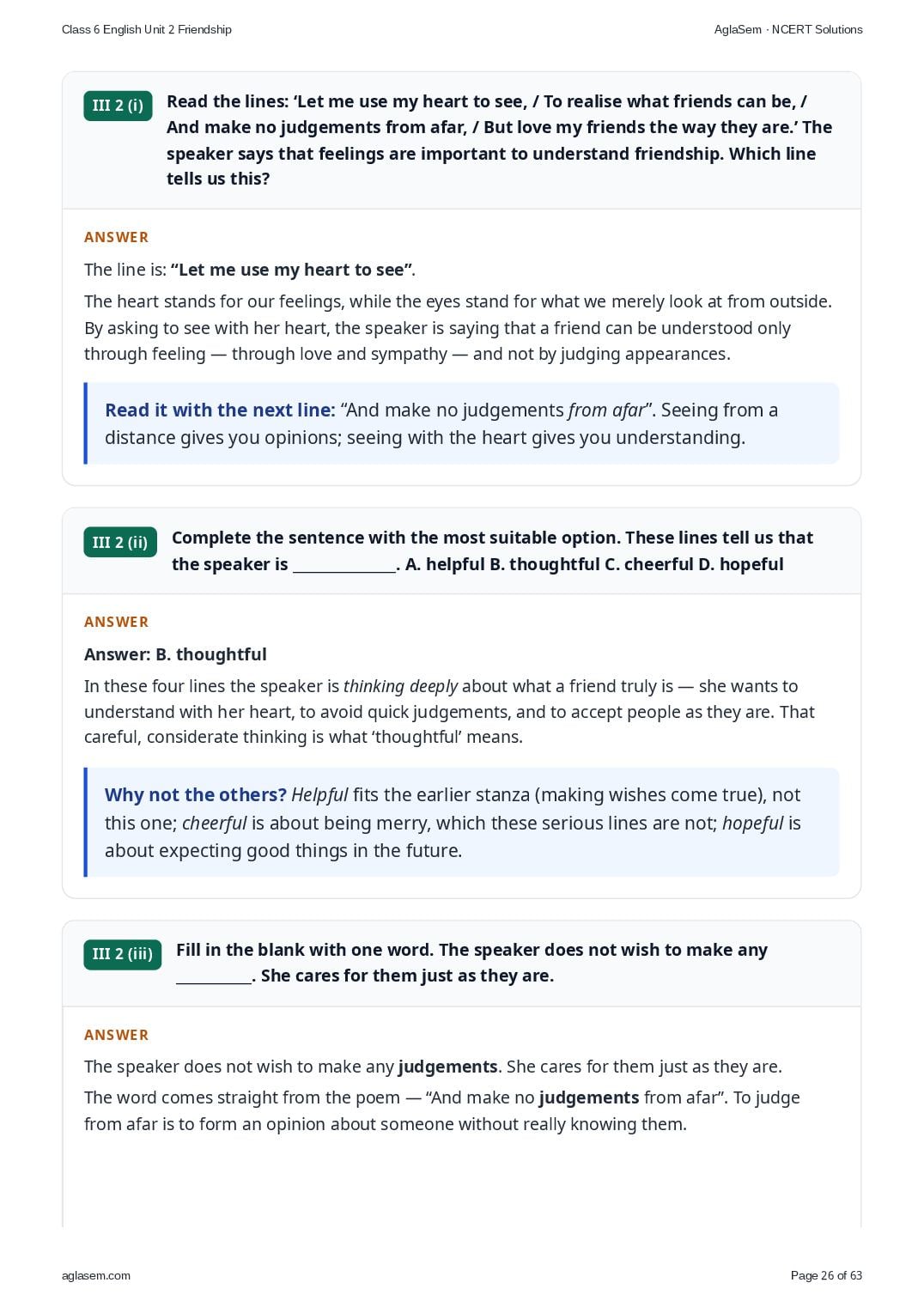Viewport: 924px width, 1307px height.
Task: Click 'Answer: B. thoughtful' text
Action: click(x=175, y=654)
